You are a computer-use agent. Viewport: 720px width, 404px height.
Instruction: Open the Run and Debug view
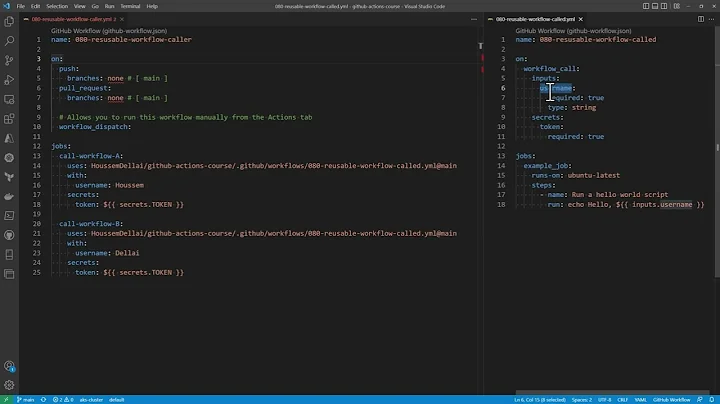pos(9,80)
